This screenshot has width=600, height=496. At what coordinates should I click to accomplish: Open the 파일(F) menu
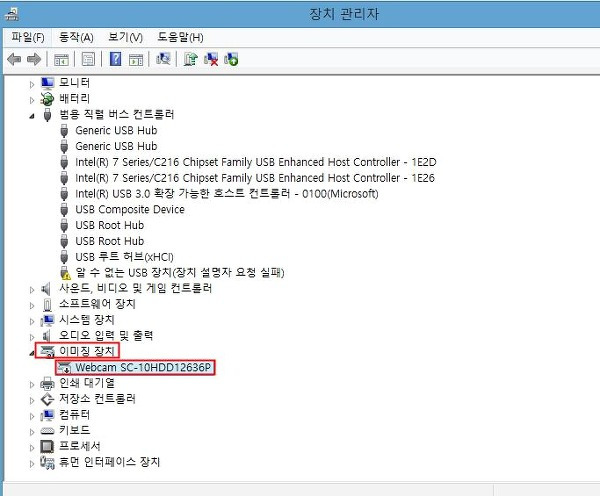pos(28,37)
